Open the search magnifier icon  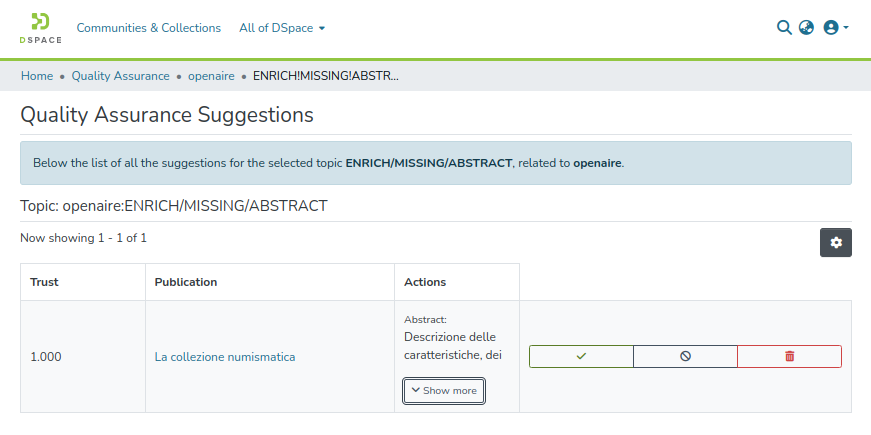coord(784,28)
